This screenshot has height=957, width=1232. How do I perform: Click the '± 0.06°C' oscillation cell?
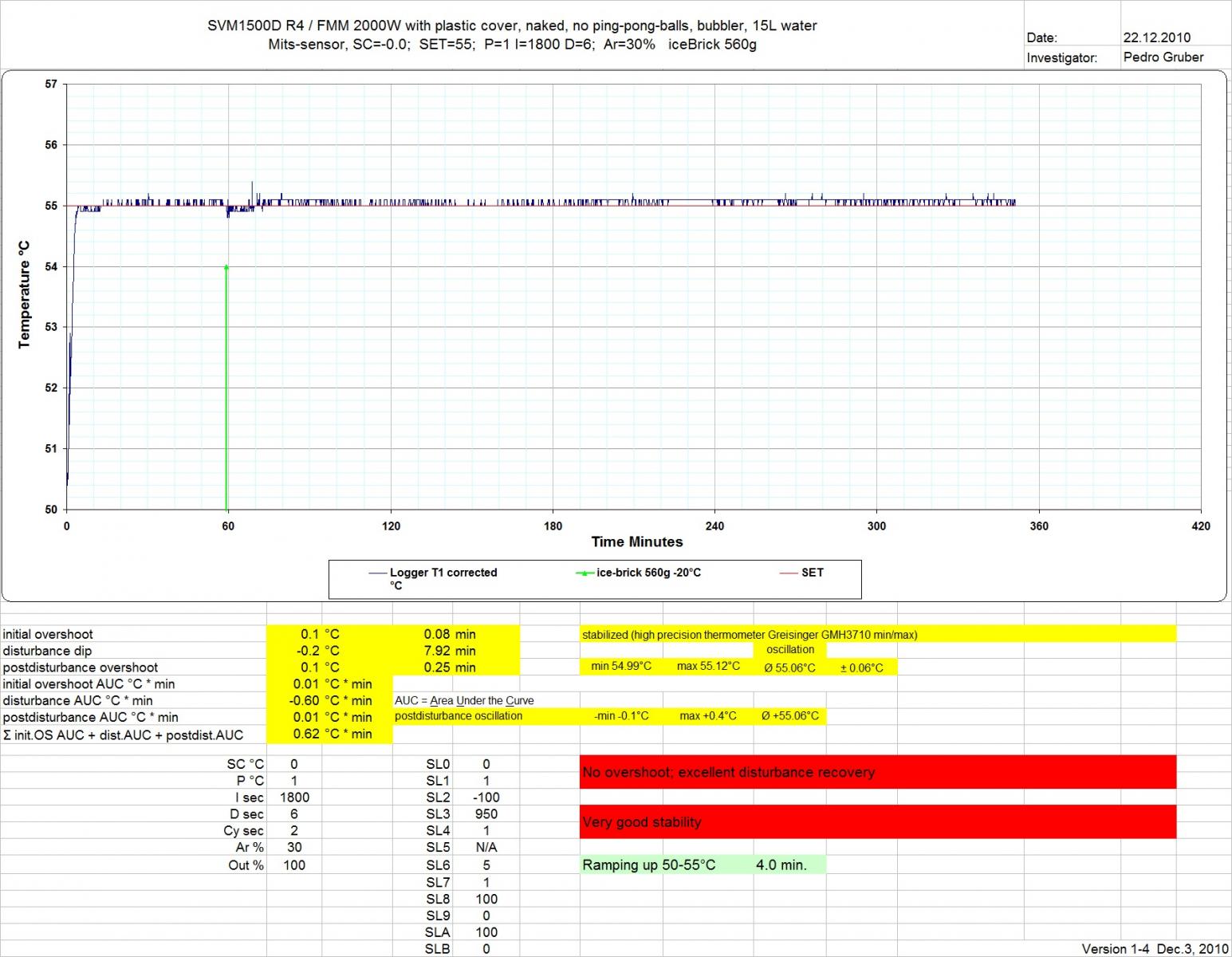pyautogui.click(x=861, y=668)
